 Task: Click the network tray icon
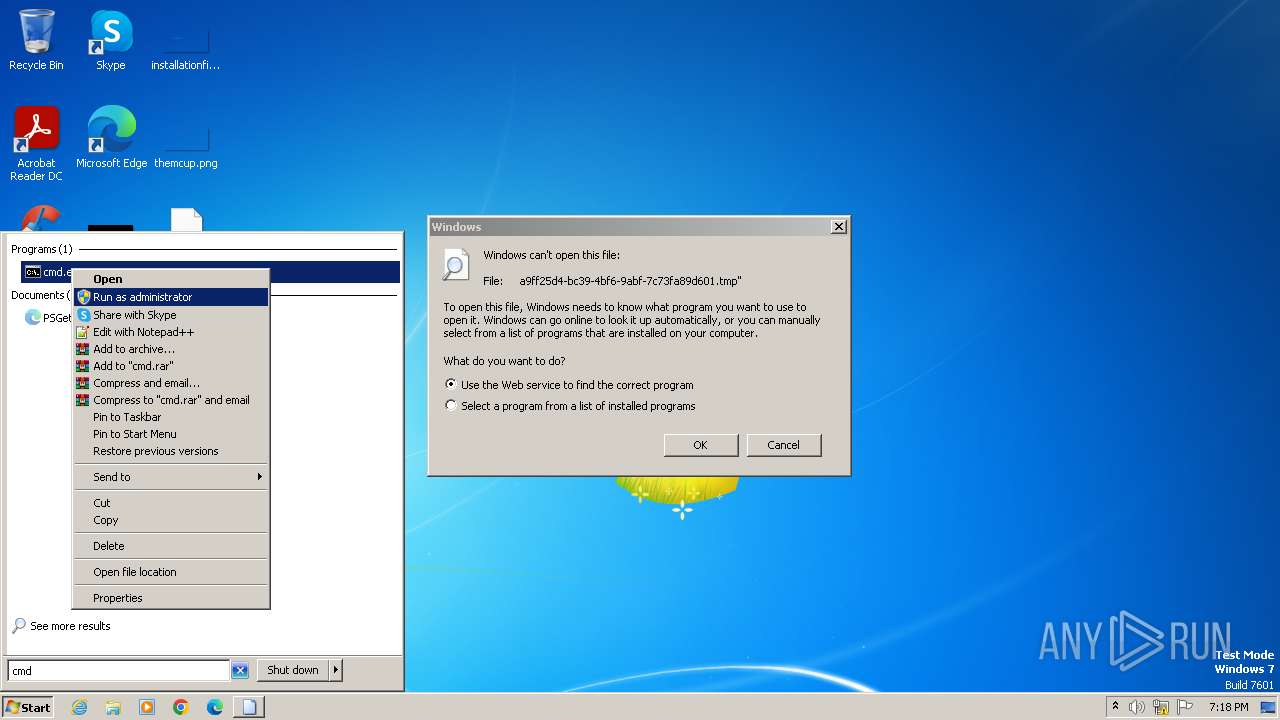pyautogui.click(x=1161, y=707)
